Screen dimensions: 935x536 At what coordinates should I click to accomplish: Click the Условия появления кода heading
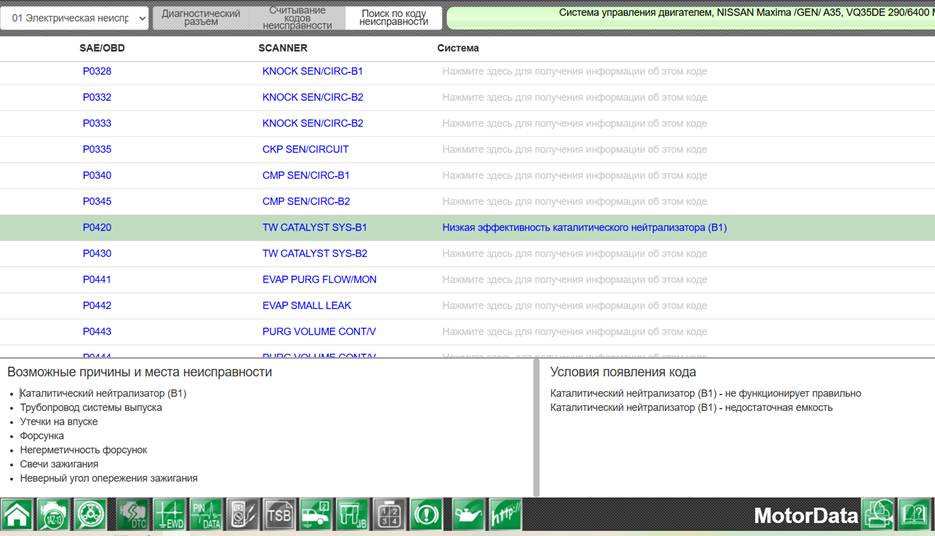click(623, 372)
